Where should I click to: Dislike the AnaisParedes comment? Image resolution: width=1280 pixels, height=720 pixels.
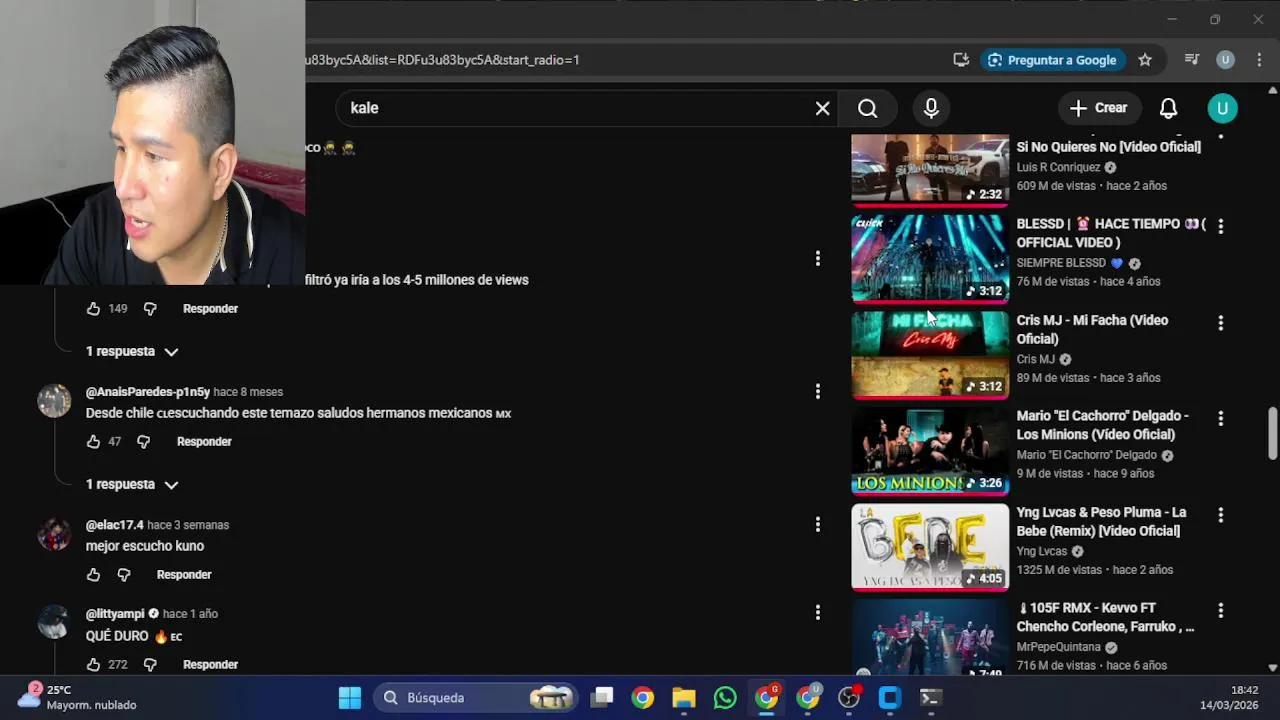coord(143,442)
